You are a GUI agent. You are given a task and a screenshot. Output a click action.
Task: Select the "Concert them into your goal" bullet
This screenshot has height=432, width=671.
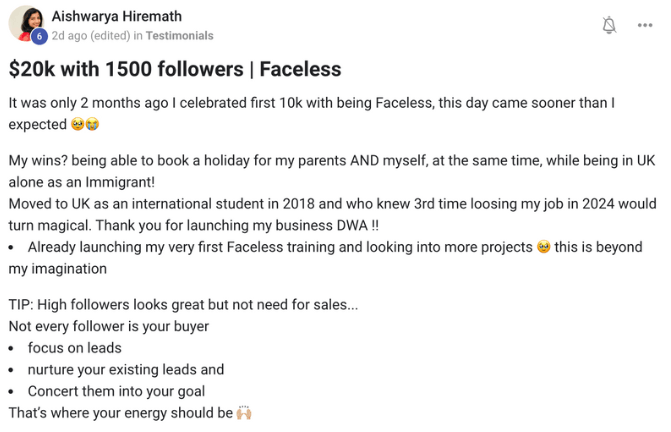(x=116, y=391)
